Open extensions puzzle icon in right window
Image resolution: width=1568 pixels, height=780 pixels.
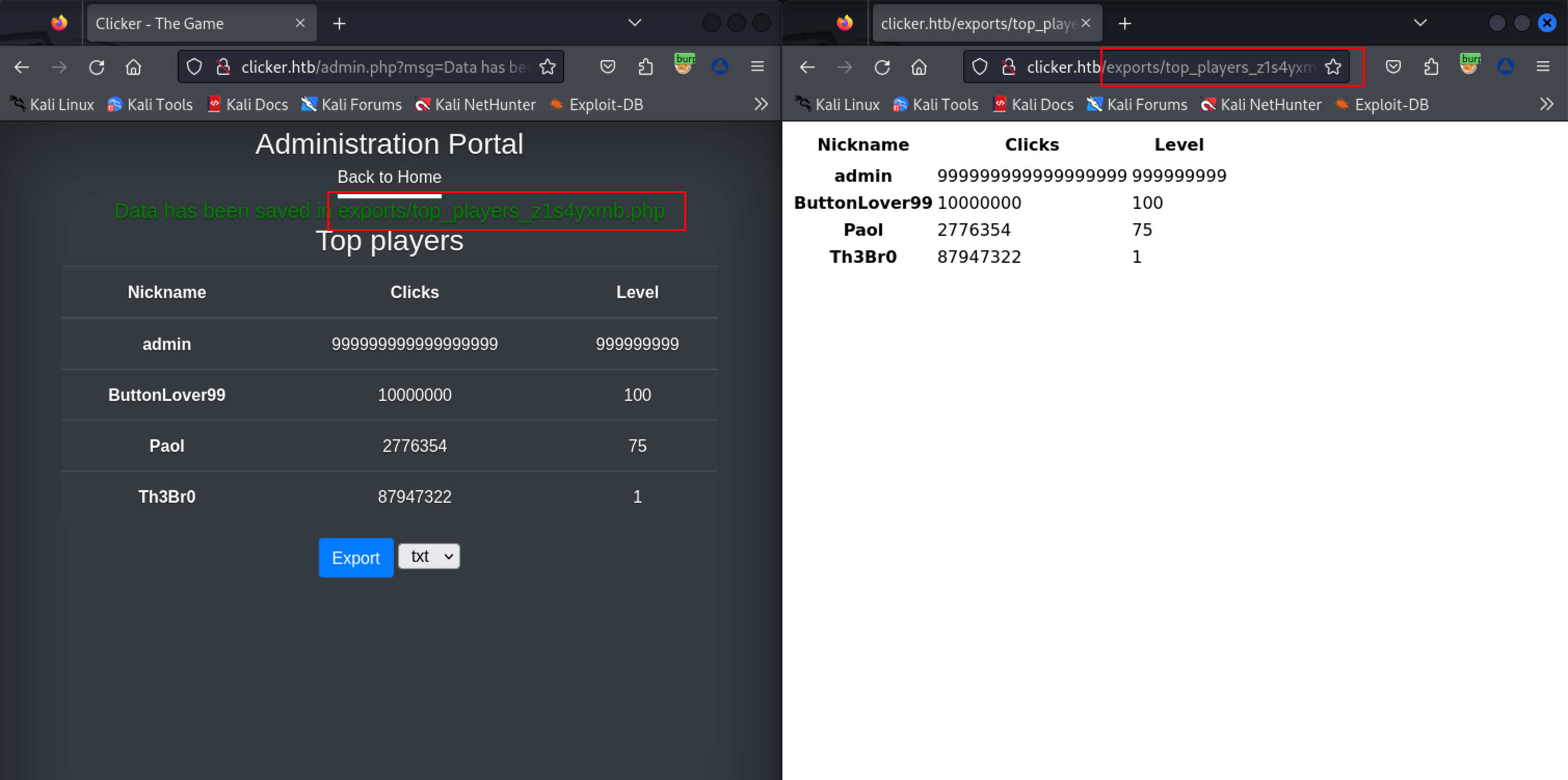pyautogui.click(x=1431, y=67)
